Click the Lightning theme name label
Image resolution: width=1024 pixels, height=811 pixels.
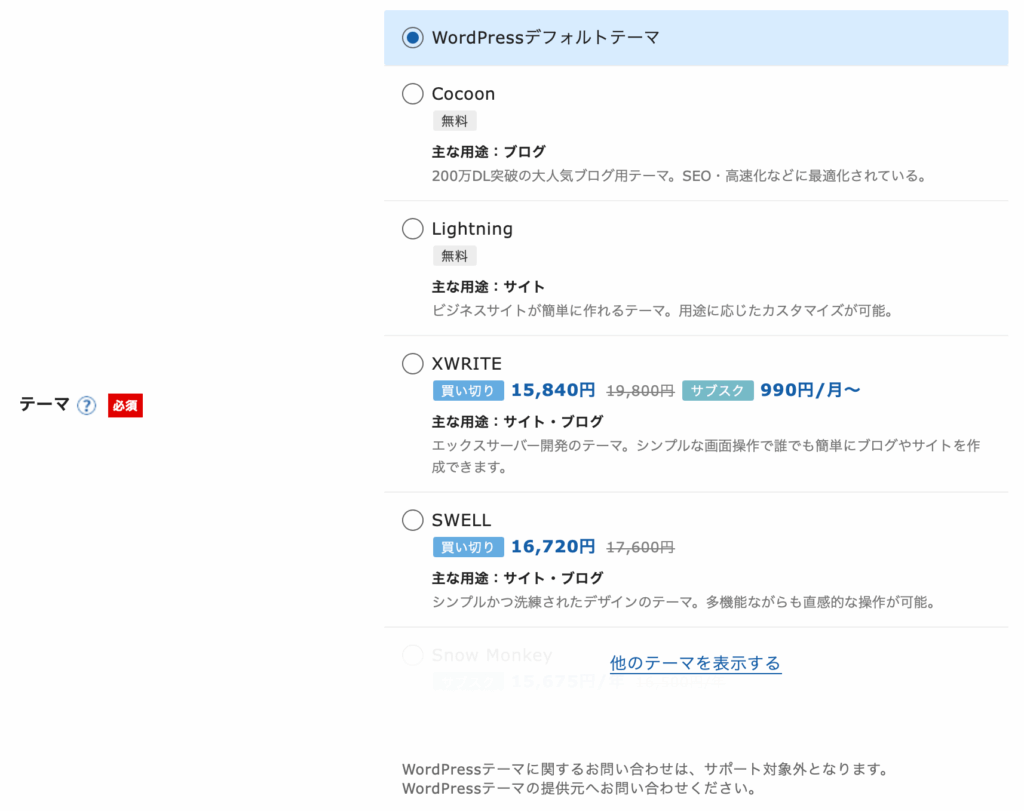coord(472,229)
